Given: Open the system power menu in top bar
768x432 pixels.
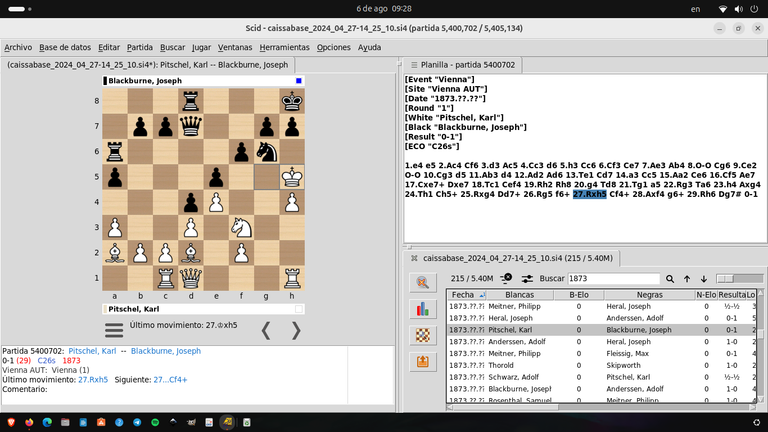Looking at the screenshot, I should 754,9.
